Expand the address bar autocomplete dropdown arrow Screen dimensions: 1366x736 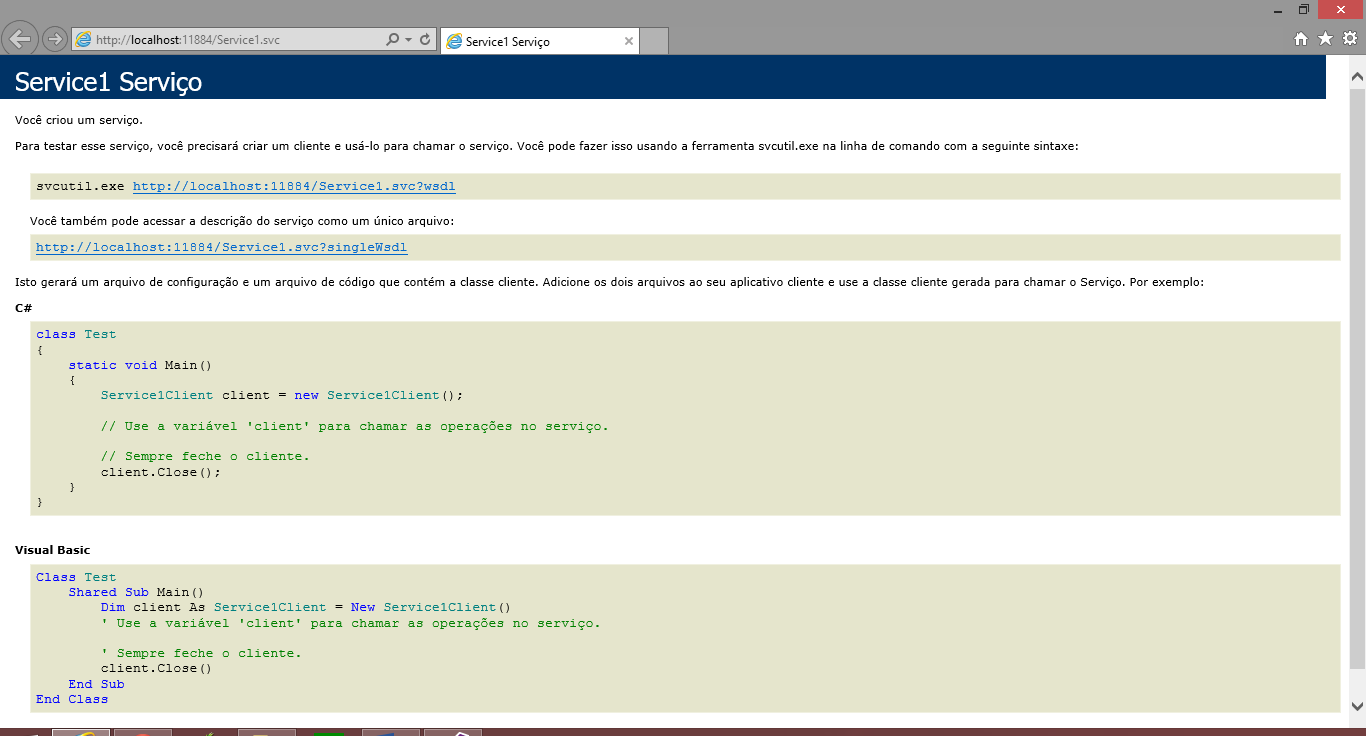[408, 40]
